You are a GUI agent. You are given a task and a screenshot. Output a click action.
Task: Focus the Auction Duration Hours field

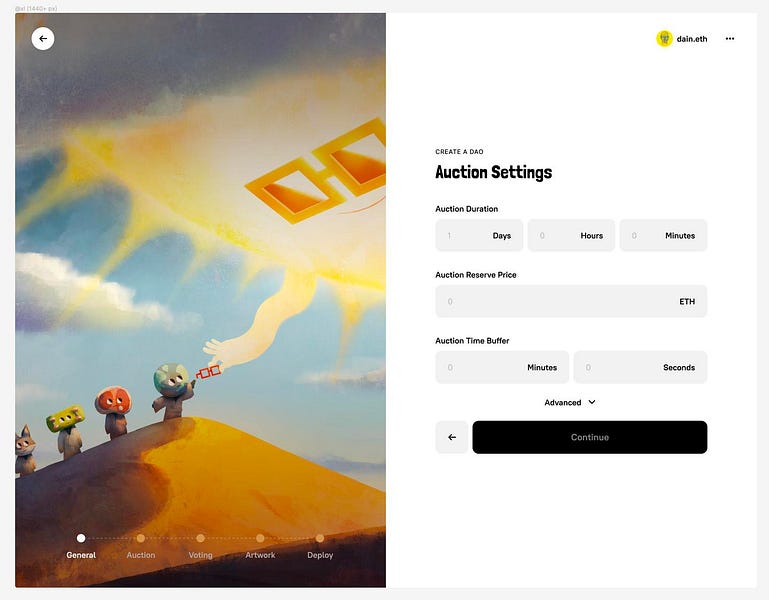click(571, 235)
